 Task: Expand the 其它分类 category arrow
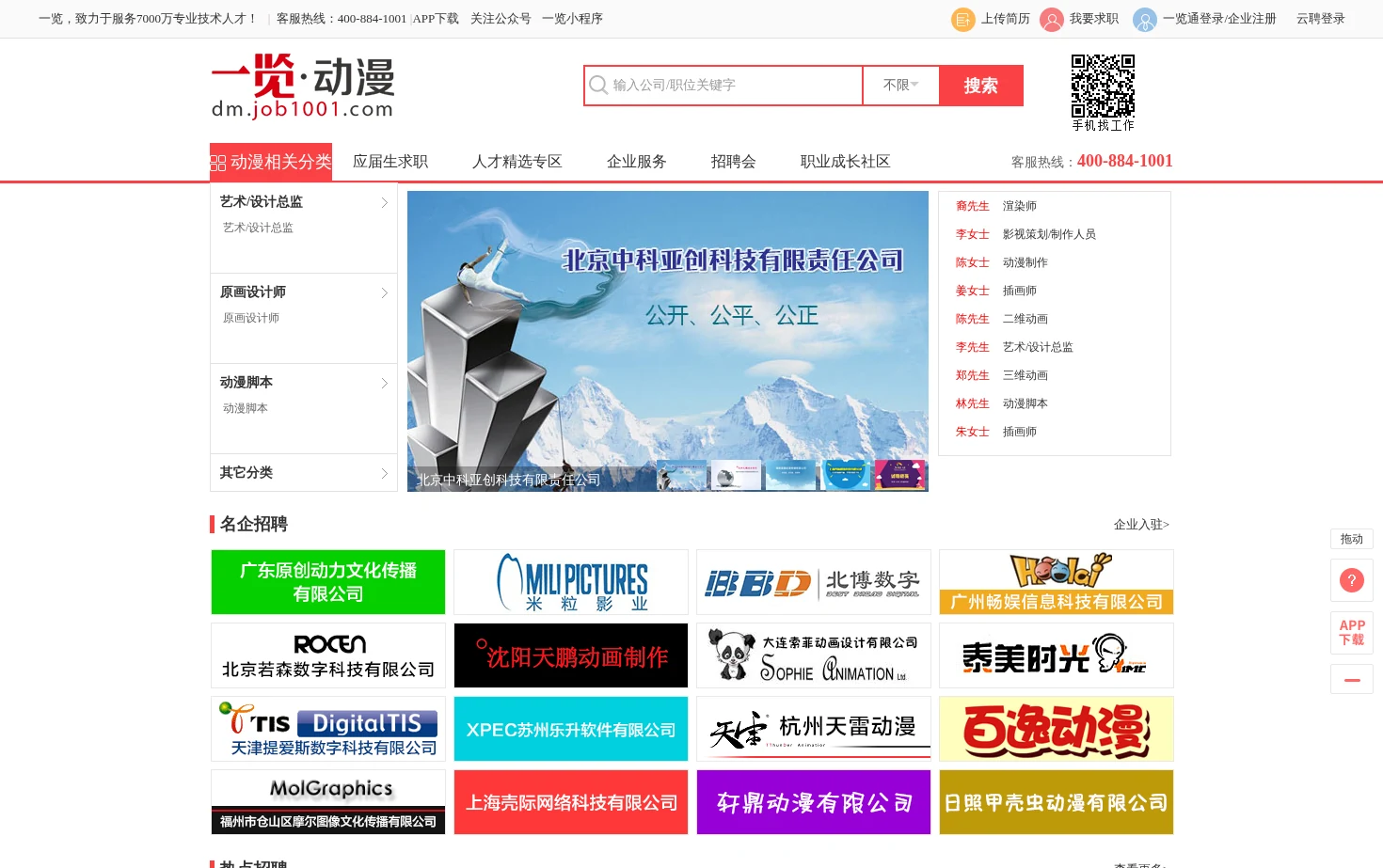coord(384,473)
